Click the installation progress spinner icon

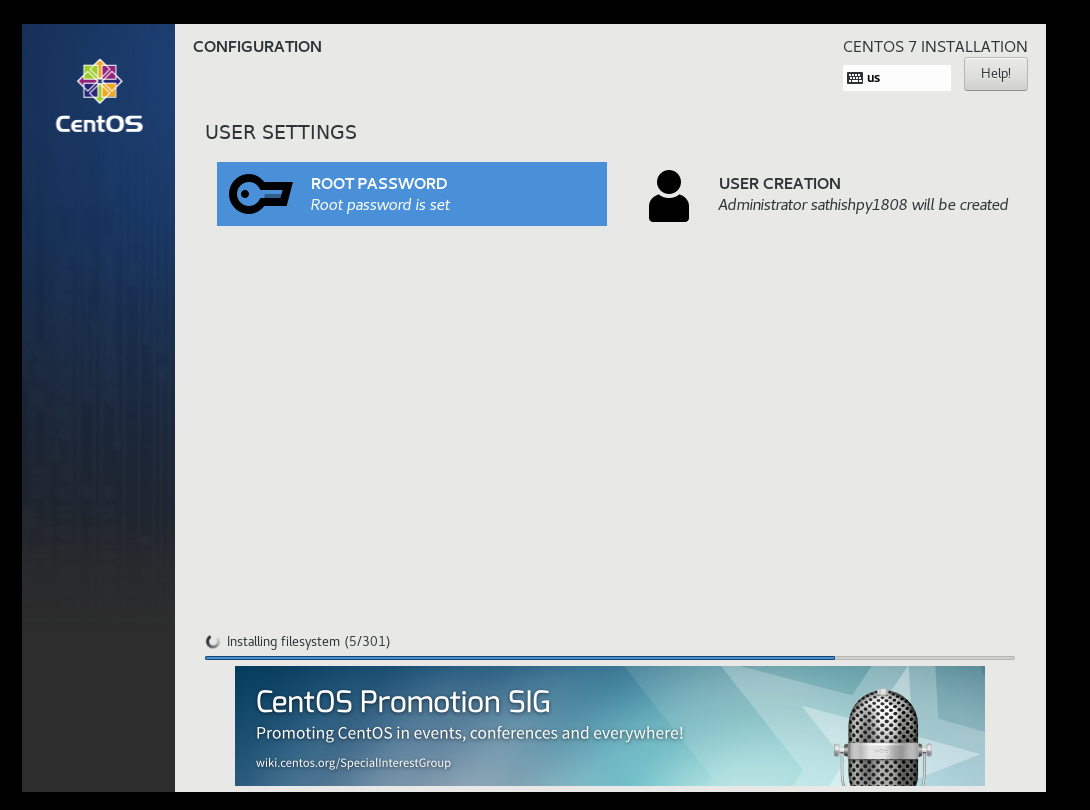213,642
